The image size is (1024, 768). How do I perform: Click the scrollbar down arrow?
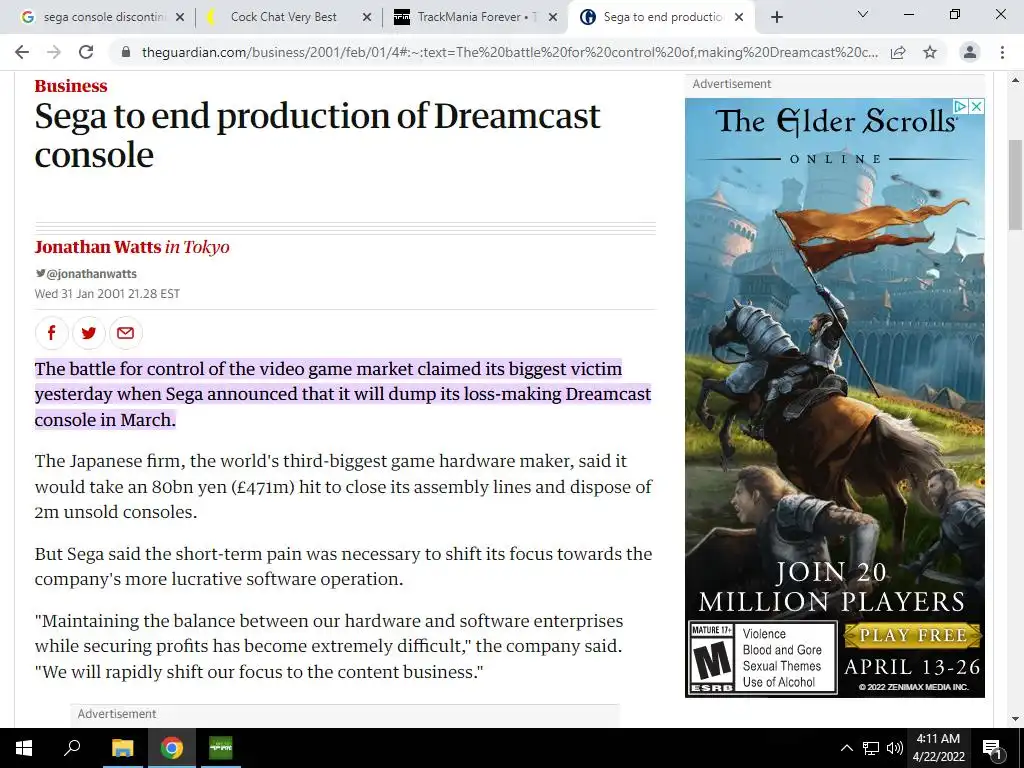point(1015,719)
